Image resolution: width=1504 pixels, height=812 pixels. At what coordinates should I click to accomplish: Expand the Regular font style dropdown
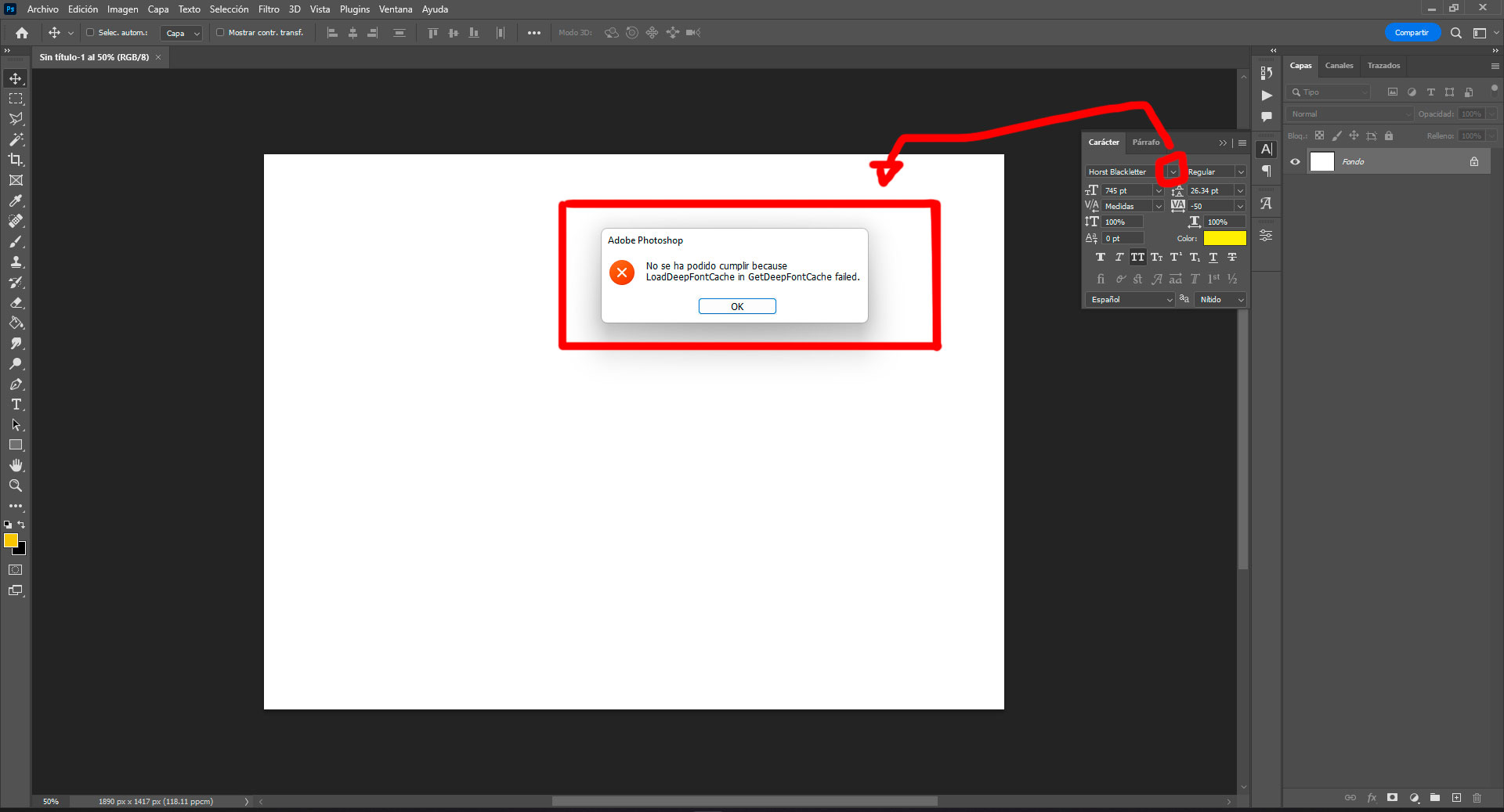coord(1242,171)
